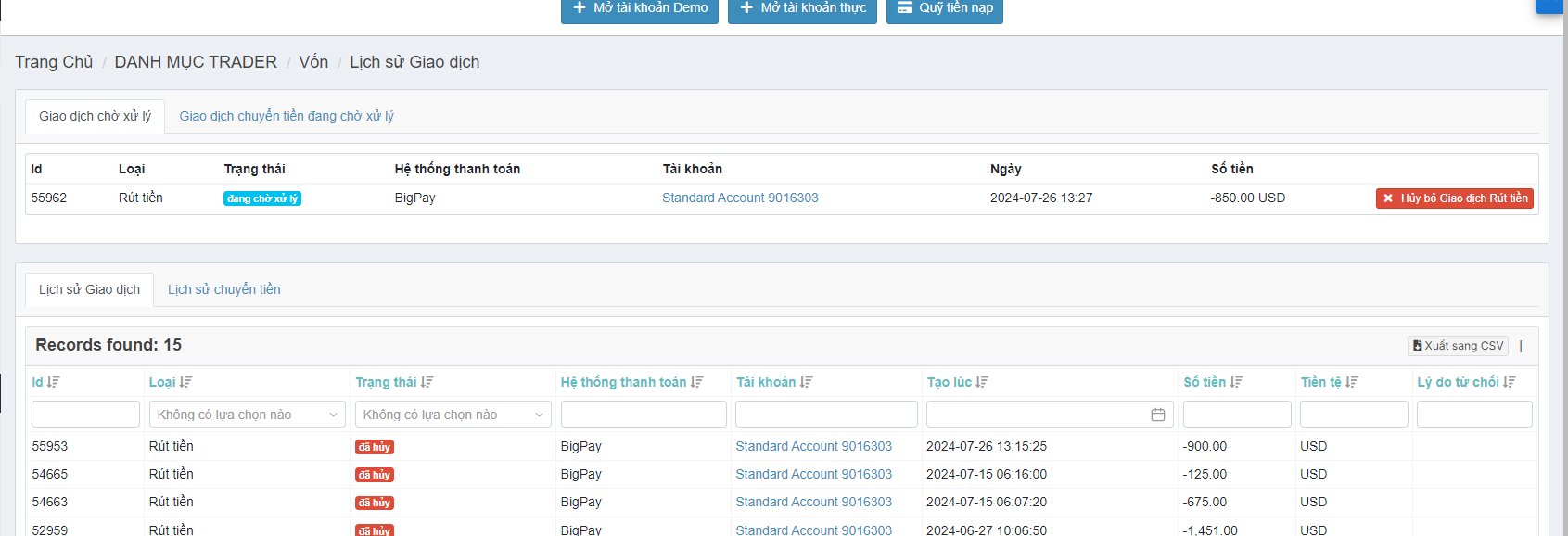This screenshot has height=536, width=1568.
Task: Click the đã hủy badge in row 55953
Action: click(375, 447)
